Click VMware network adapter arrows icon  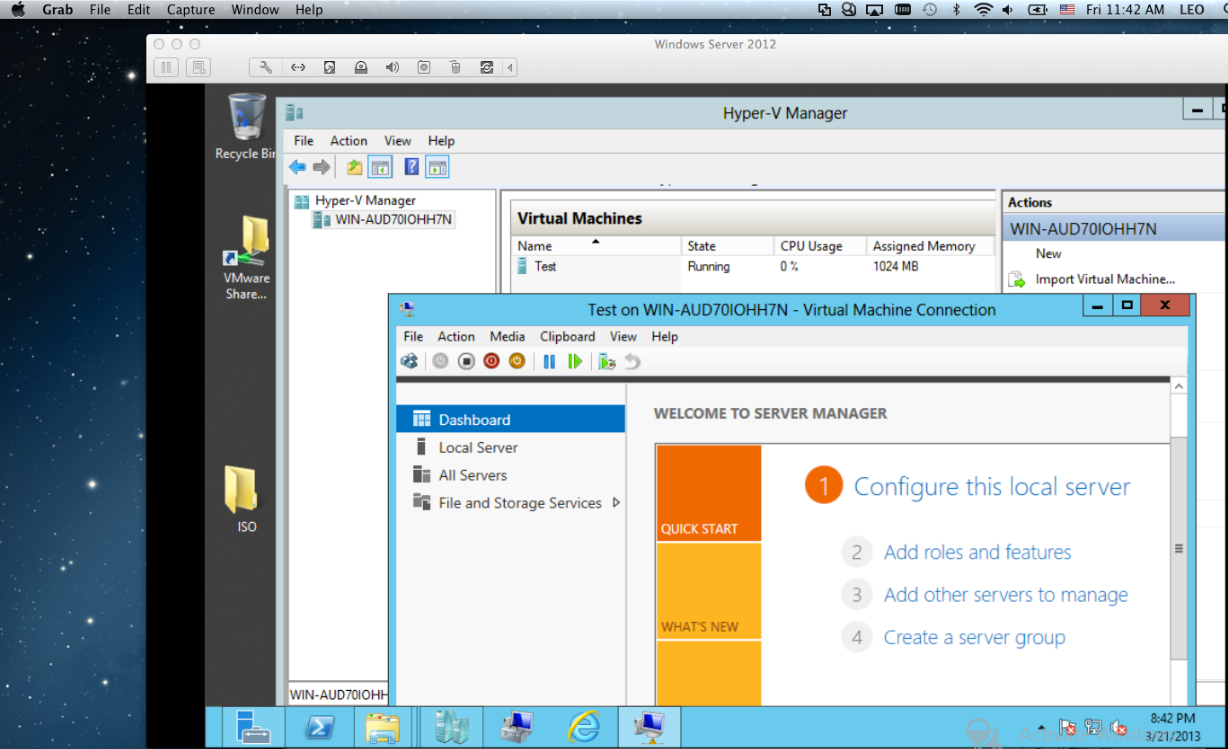(x=298, y=68)
